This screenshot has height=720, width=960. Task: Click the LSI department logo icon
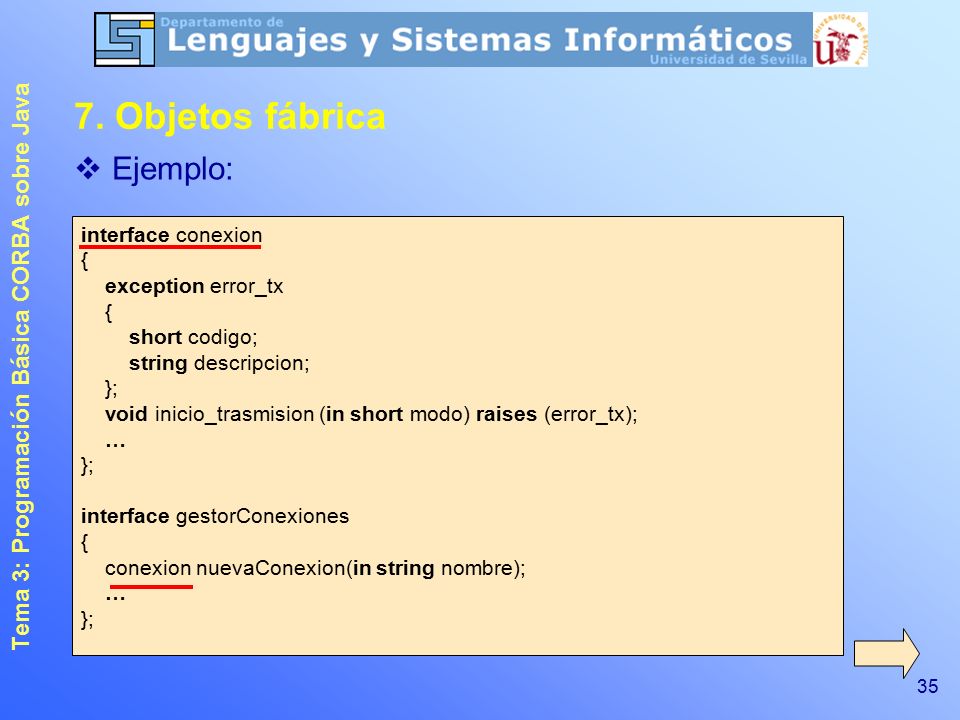(125, 39)
